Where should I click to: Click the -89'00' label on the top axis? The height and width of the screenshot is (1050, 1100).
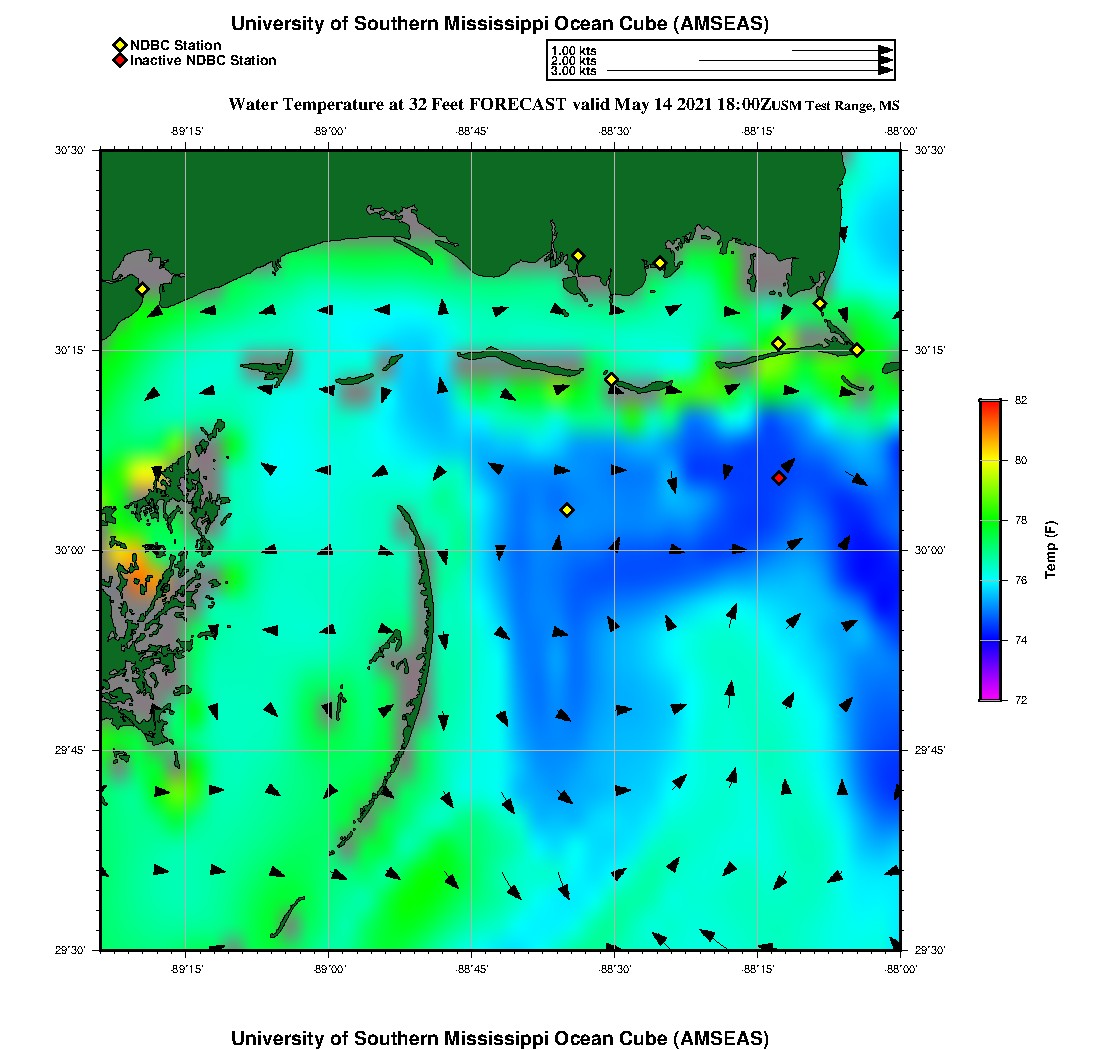click(x=330, y=131)
